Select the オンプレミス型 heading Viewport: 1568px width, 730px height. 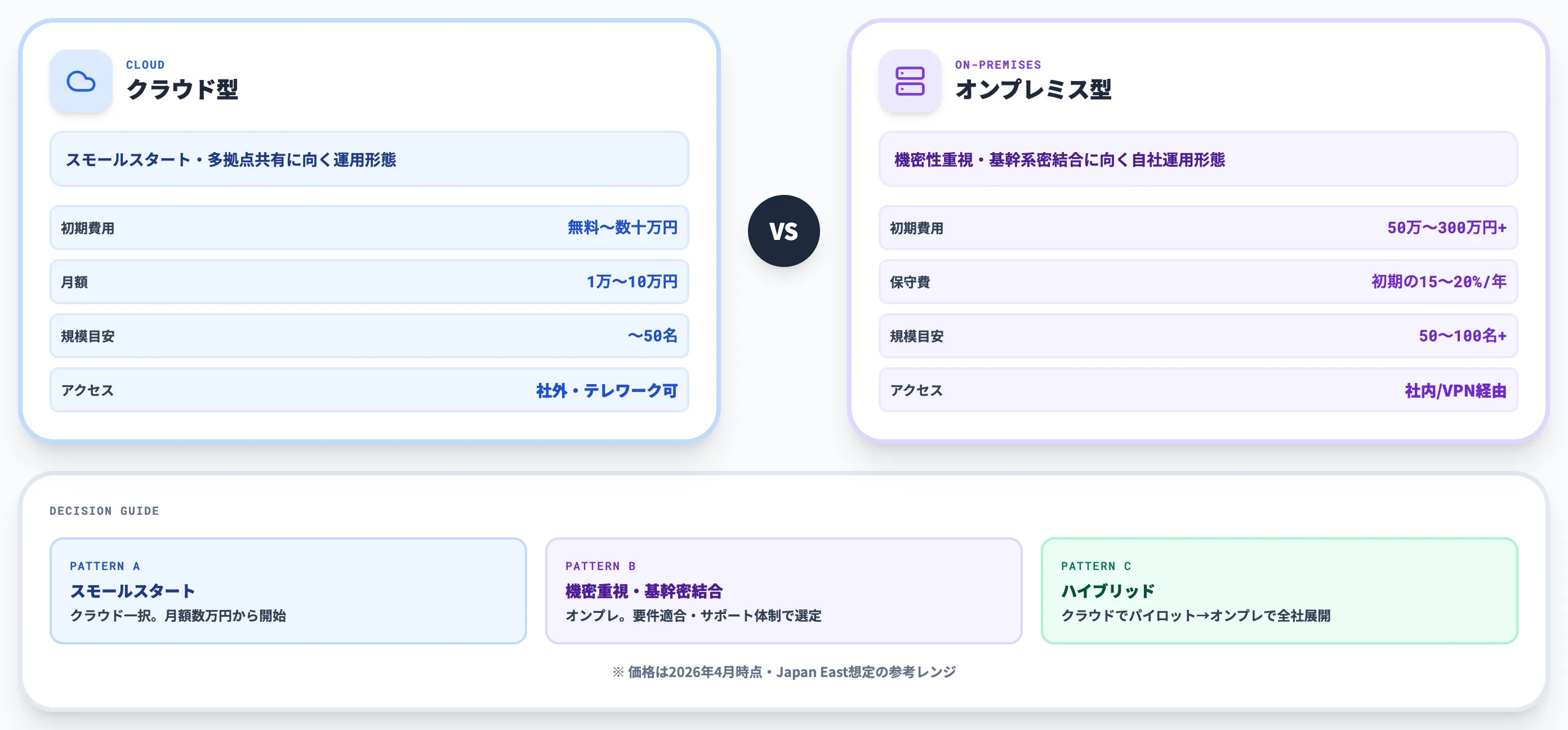(1034, 90)
